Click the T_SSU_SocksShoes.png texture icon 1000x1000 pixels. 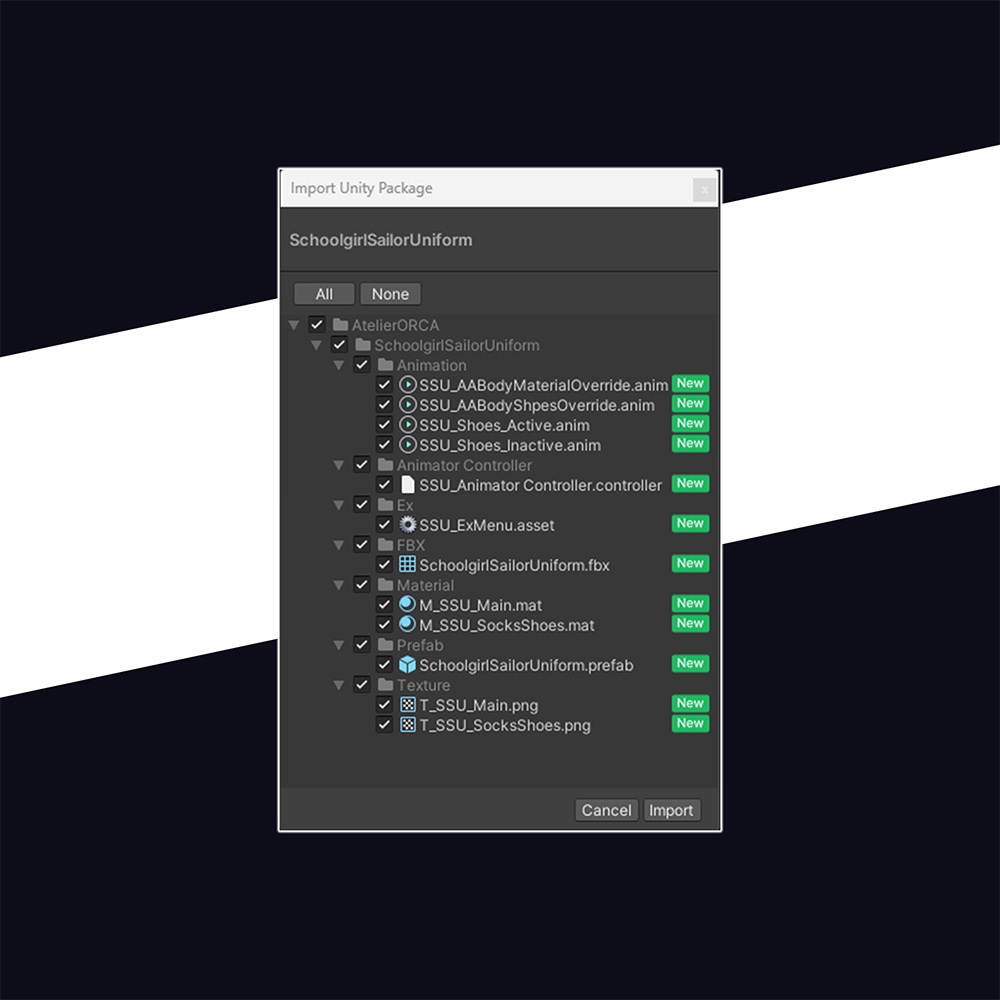pos(408,724)
